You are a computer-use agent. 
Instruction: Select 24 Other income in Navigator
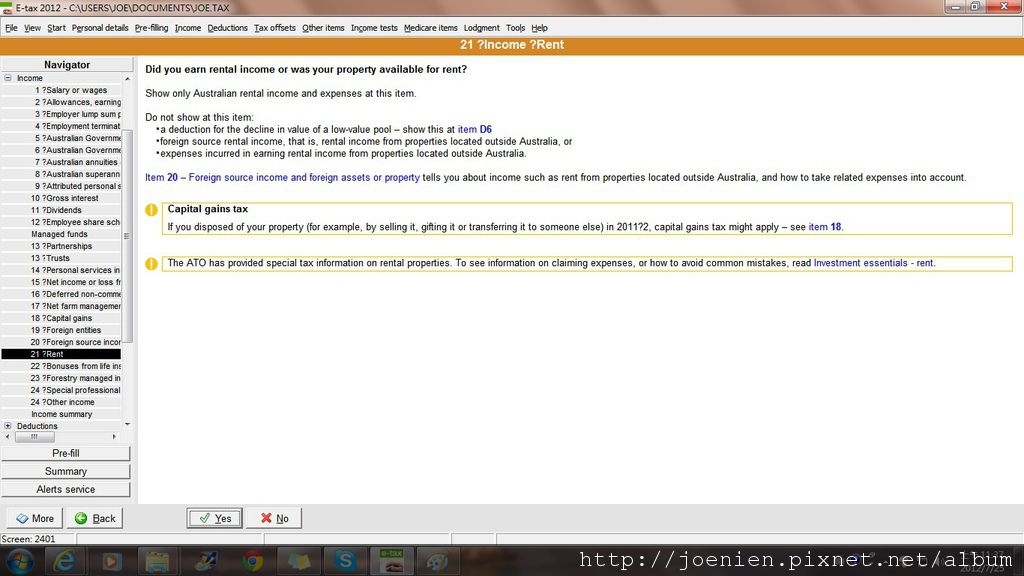[x=63, y=402]
